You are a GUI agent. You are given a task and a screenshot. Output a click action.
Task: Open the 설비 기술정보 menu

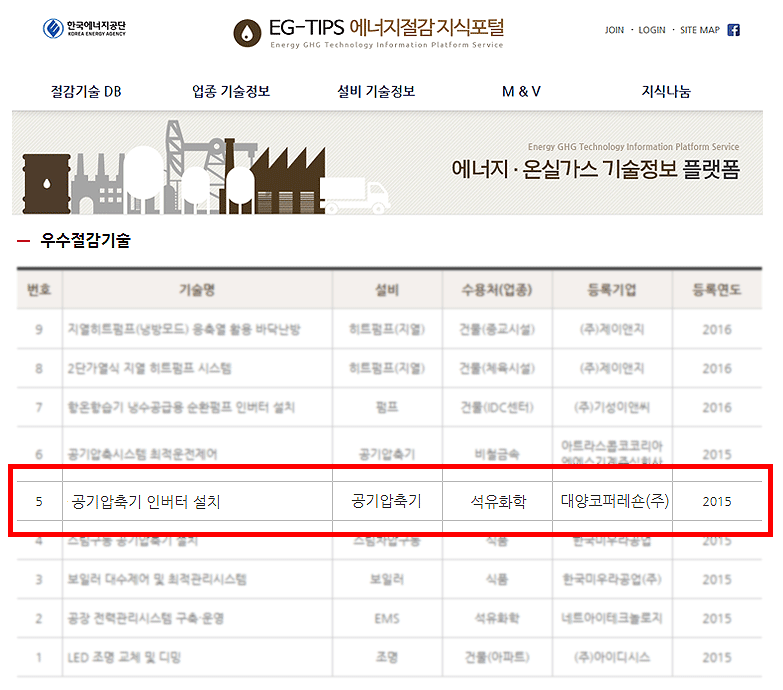pyautogui.click(x=376, y=92)
